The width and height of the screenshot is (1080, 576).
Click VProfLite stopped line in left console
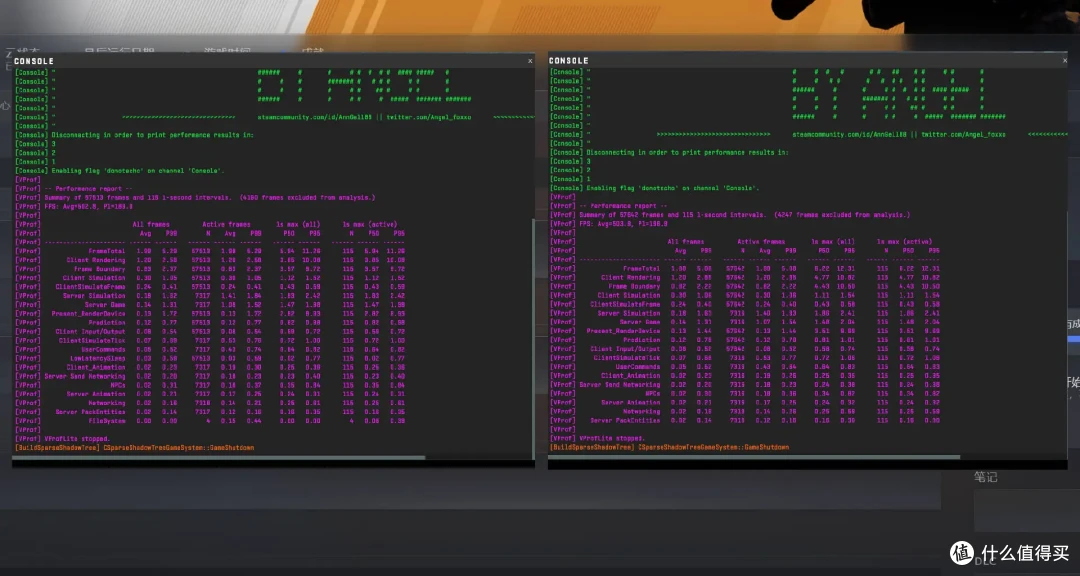click(62, 439)
